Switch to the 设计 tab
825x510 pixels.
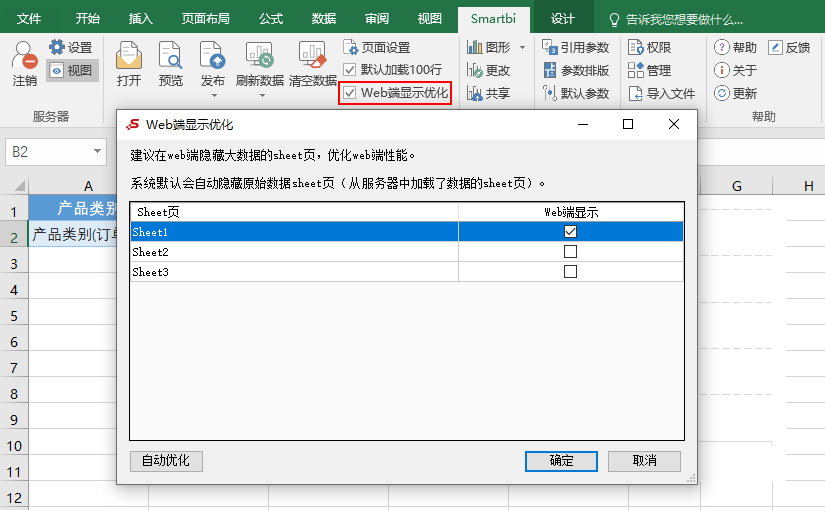click(562, 19)
